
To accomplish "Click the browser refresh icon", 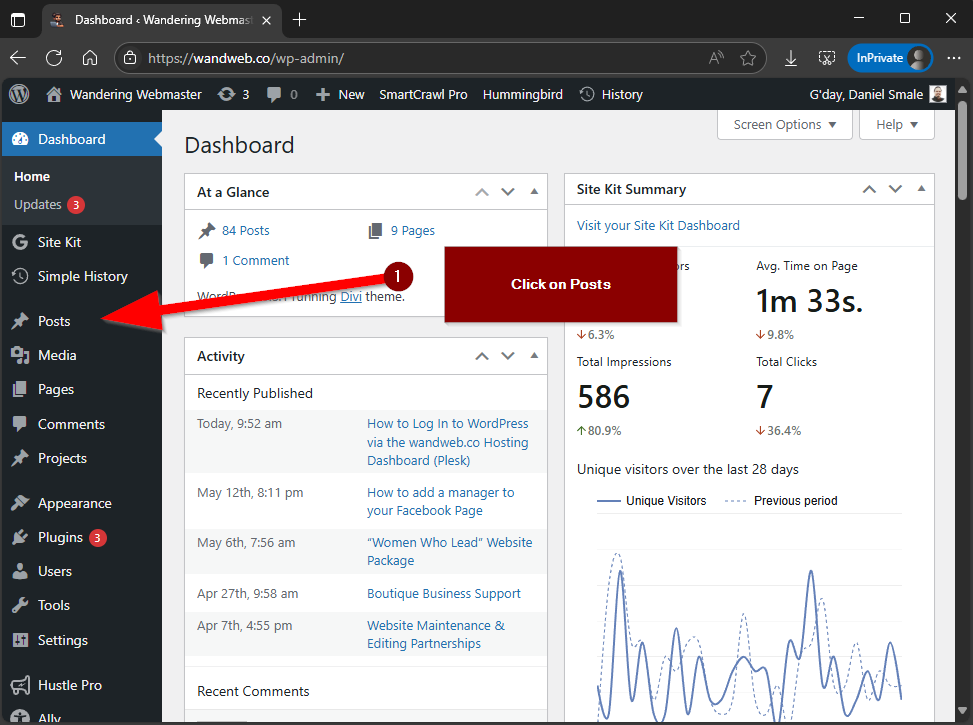I will pos(54,58).
